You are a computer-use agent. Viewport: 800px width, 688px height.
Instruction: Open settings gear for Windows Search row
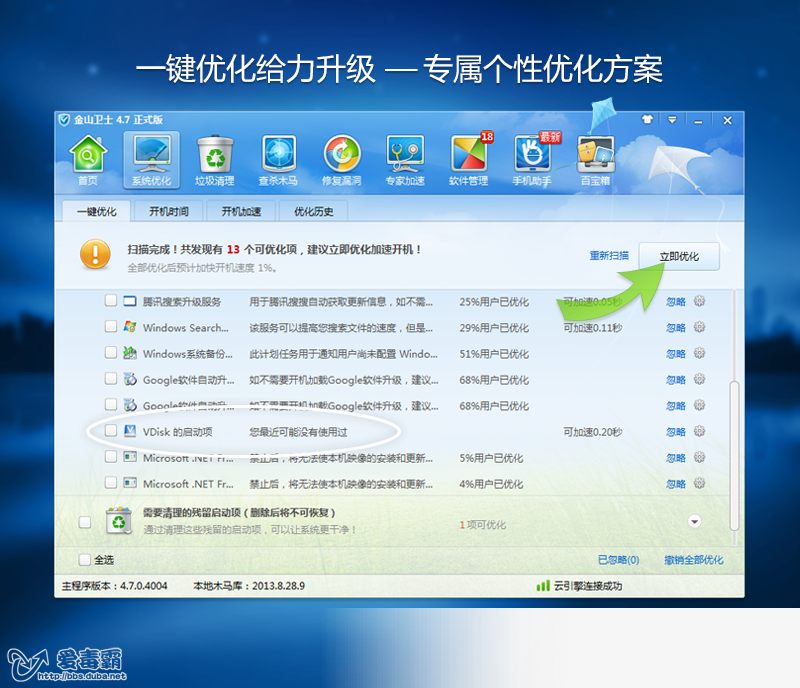coord(699,327)
